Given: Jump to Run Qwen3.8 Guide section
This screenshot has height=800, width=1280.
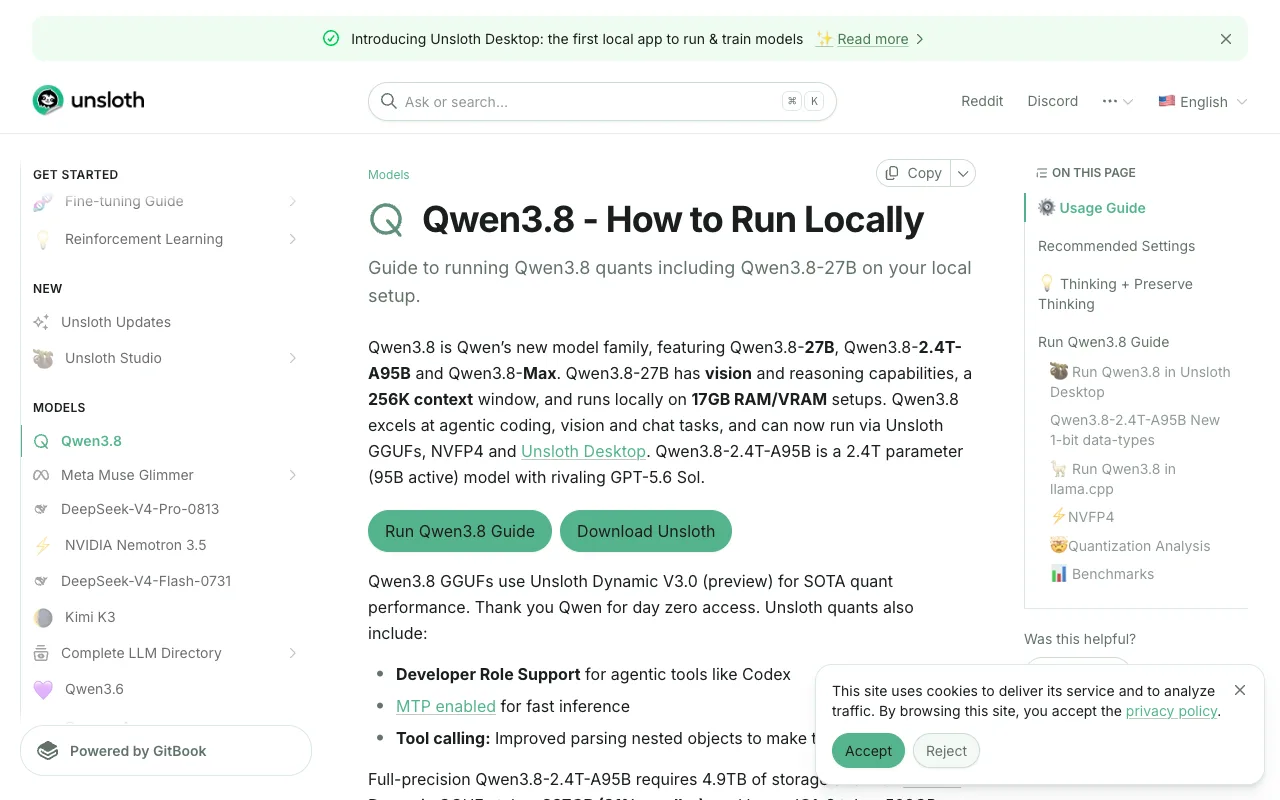Looking at the screenshot, I should pyautogui.click(x=1103, y=342).
